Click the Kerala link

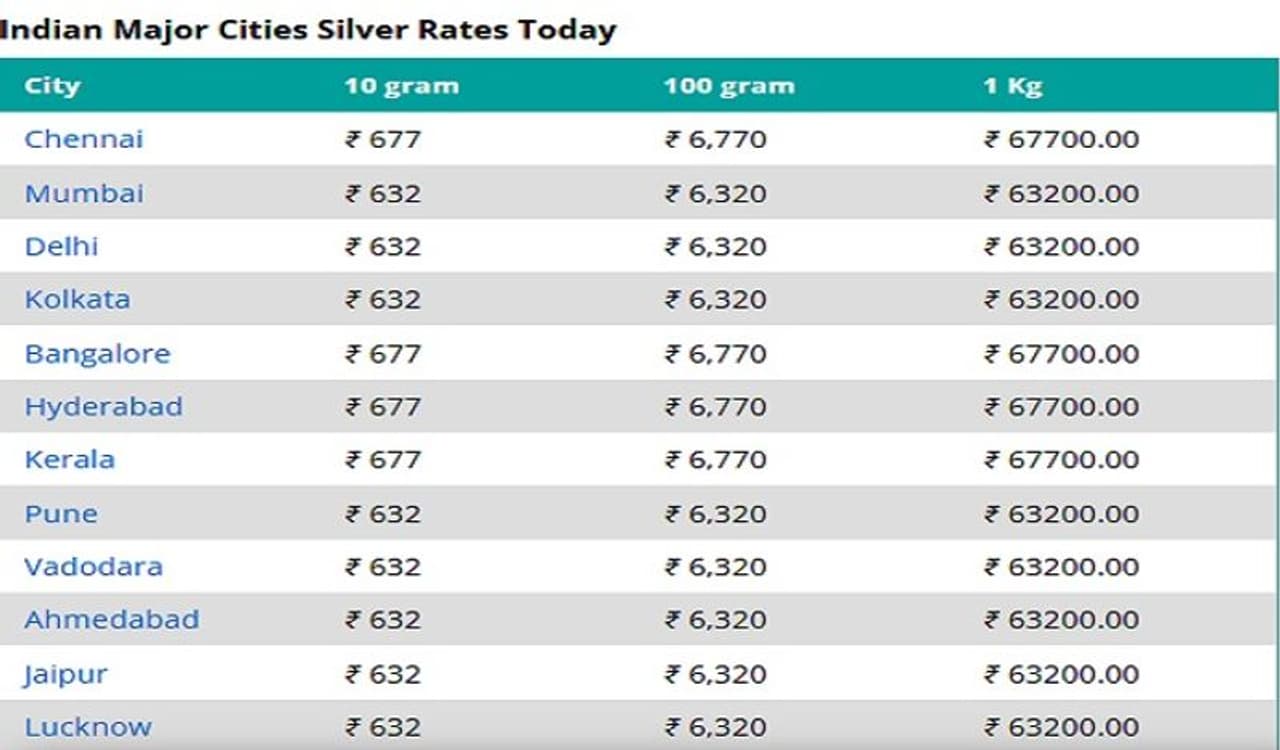pos(69,460)
